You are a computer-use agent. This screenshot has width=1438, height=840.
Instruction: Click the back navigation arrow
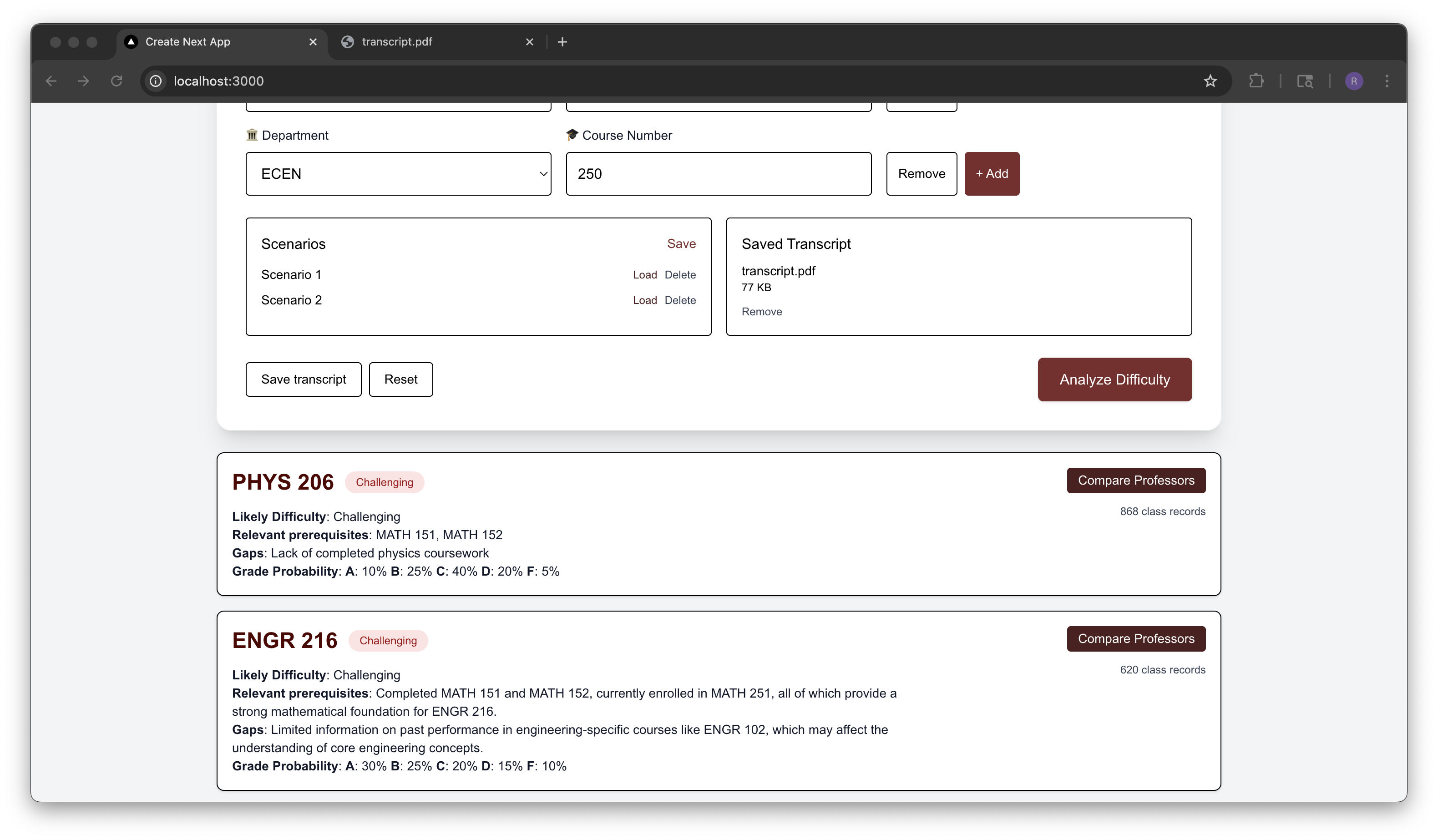tap(51, 81)
